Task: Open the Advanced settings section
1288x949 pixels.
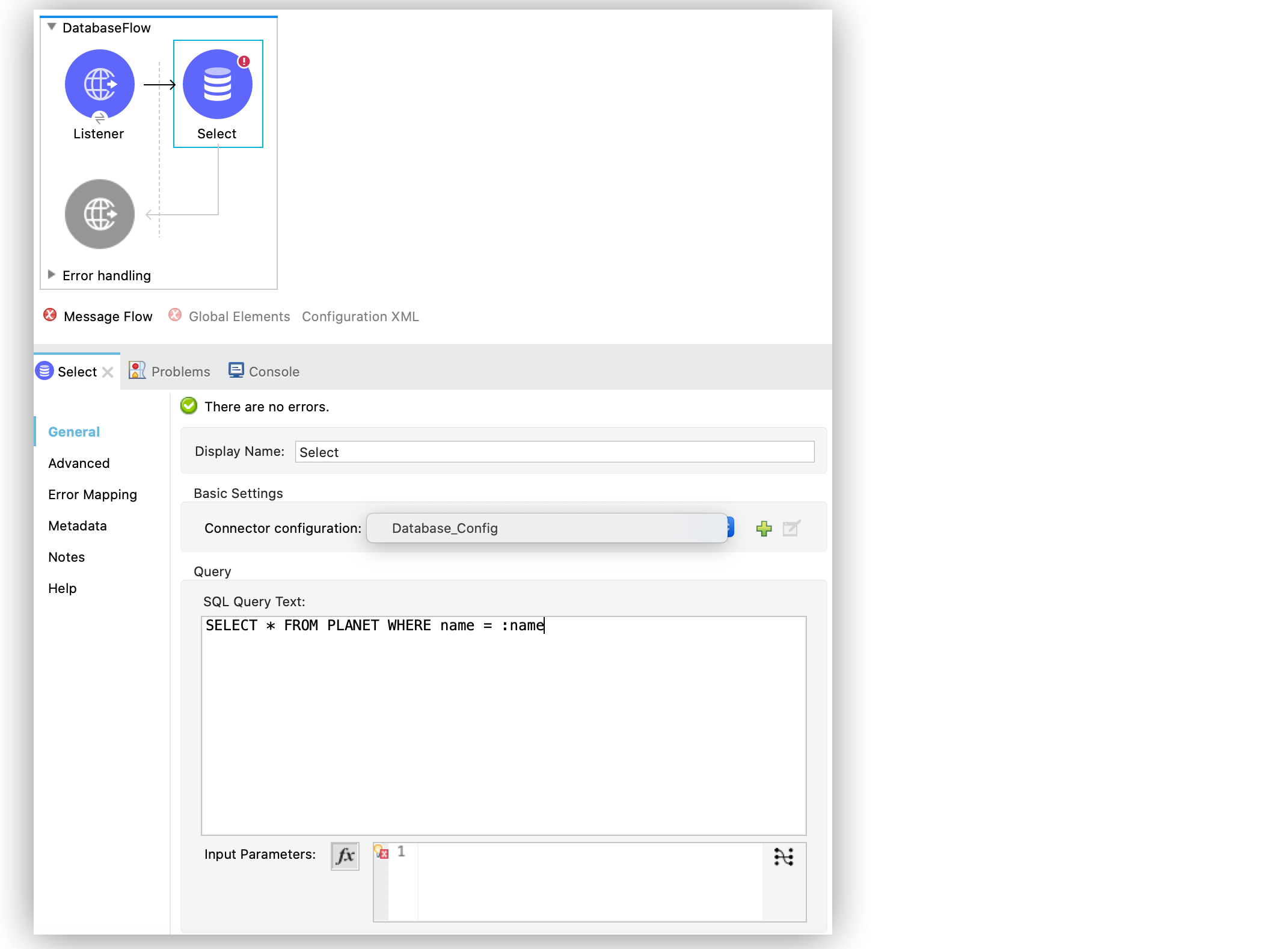Action: click(x=78, y=463)
